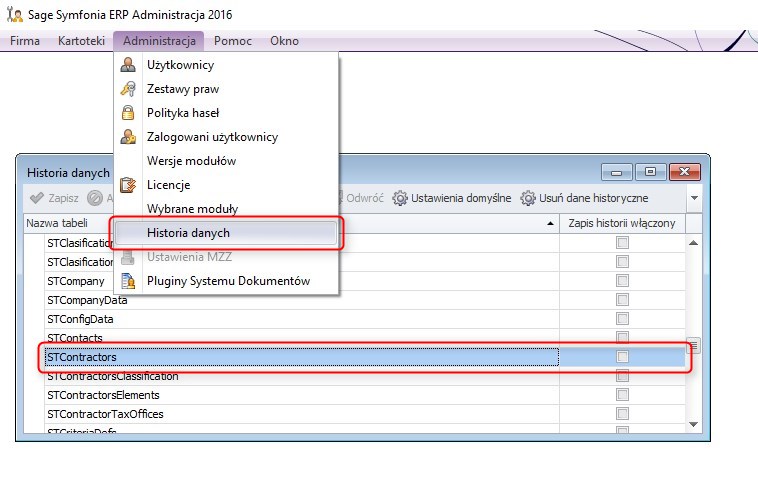Click the Zestawy praw keys icon
Screen dimensions: 758x486
[128, 89]
